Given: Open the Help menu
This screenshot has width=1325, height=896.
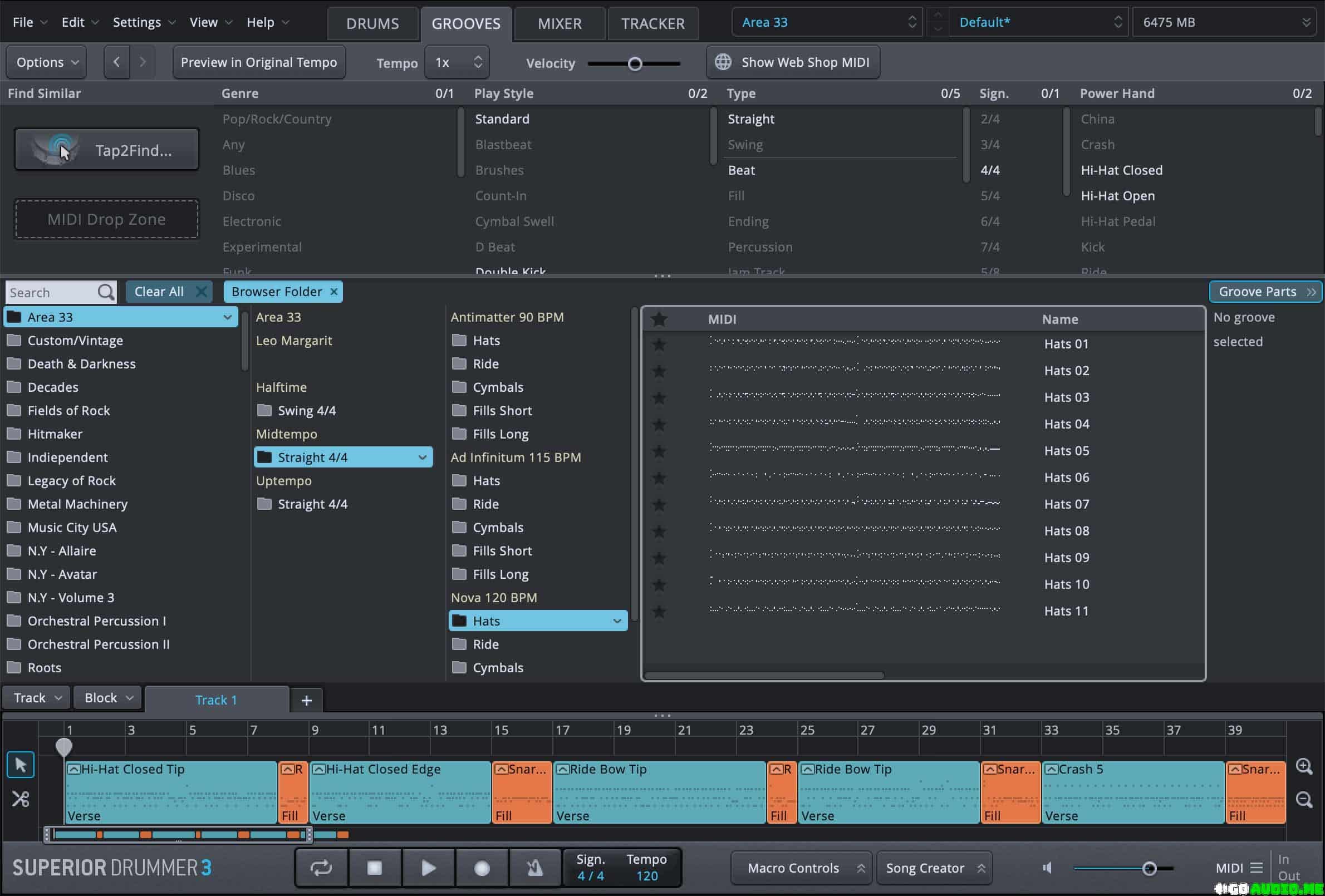Looking at the screenshot, I should [268, 22].
